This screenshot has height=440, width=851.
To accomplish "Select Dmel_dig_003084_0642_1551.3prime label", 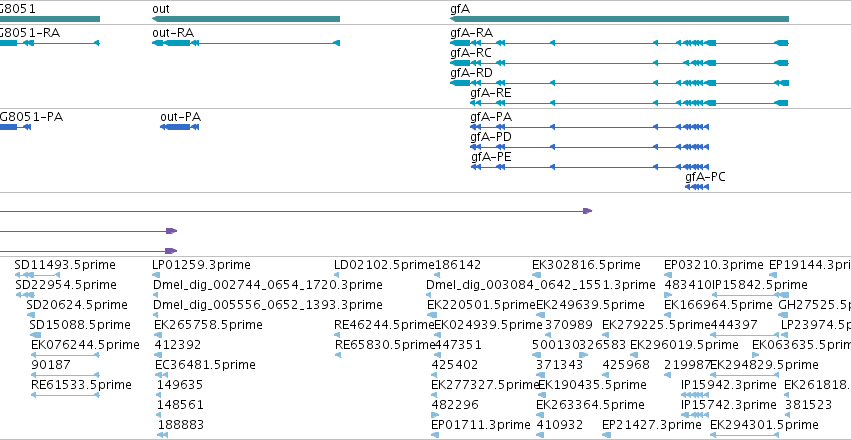I will click(541, 285).
